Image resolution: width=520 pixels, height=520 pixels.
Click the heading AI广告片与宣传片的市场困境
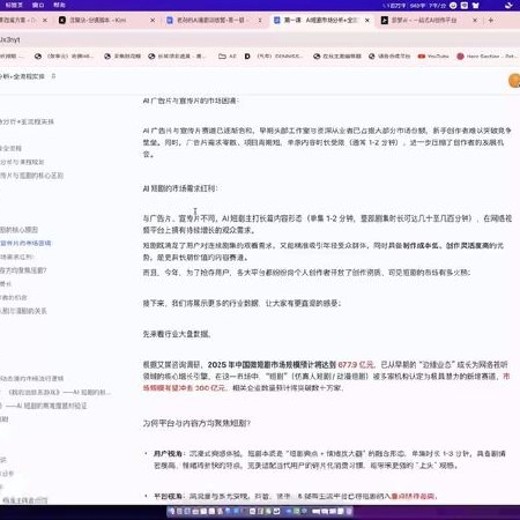[x=191, y=100]
